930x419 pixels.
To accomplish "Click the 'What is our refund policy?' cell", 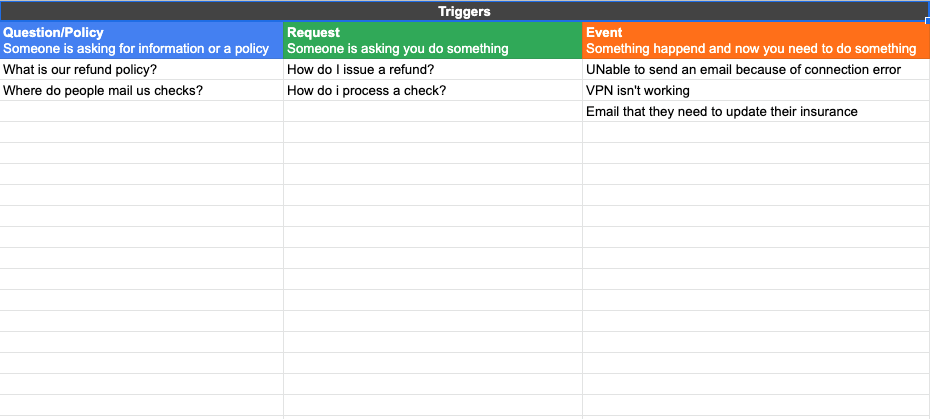I will [142, 69].
